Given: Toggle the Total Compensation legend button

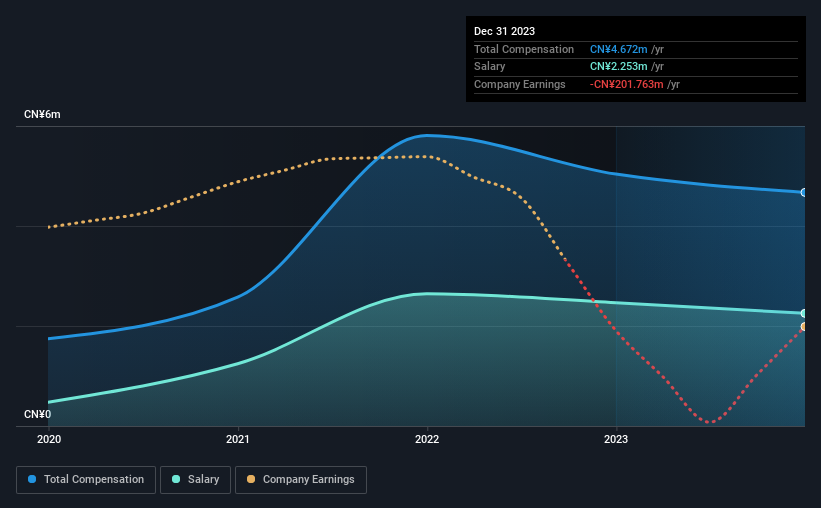Looking at the screenshot, I should click(86, 480).
